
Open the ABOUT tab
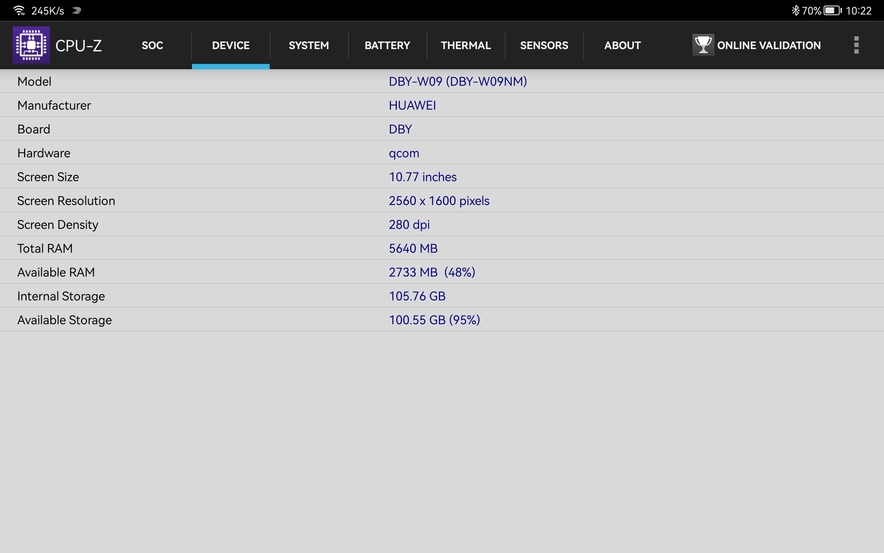622,45
